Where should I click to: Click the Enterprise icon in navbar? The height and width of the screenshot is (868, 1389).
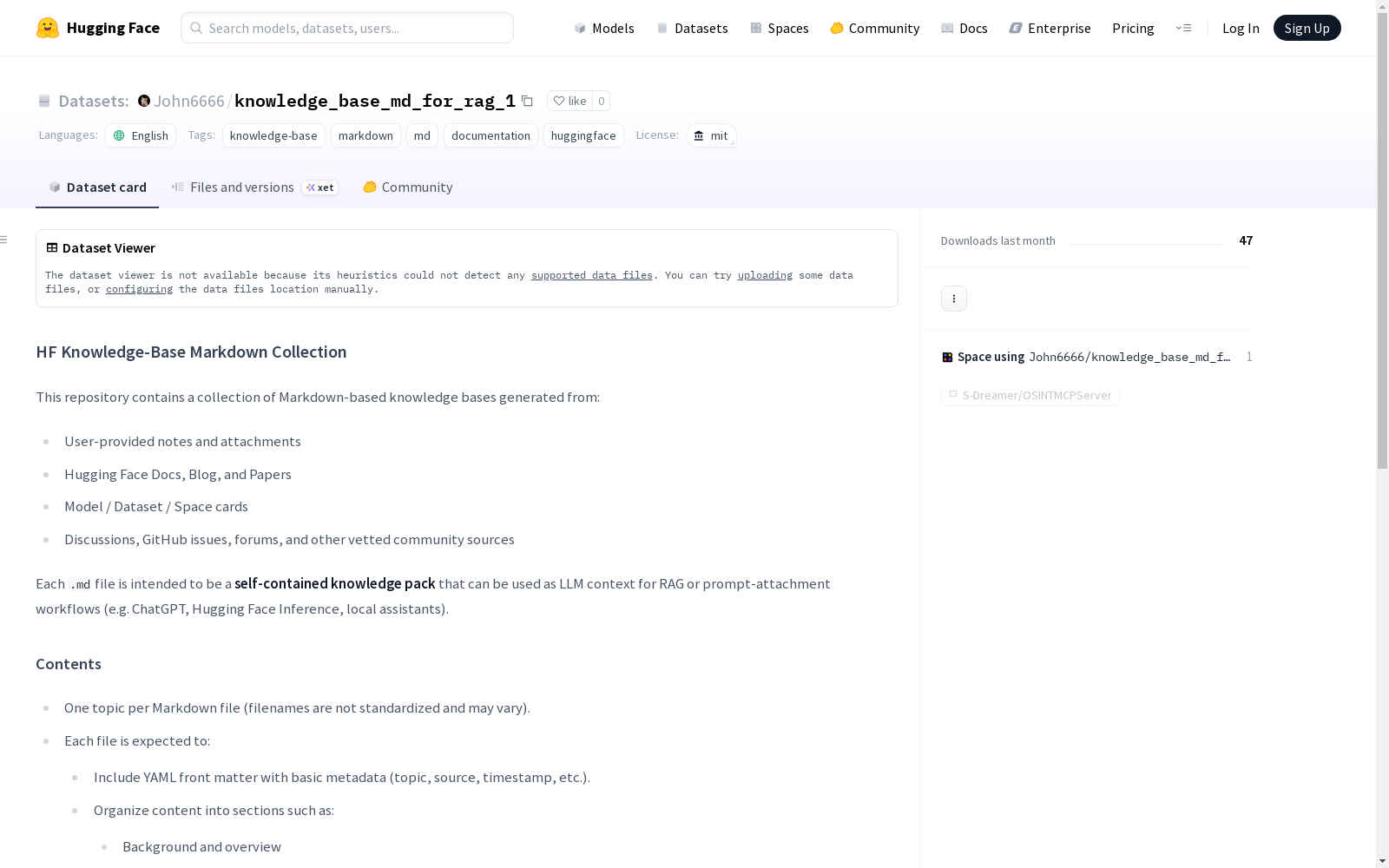tap(1016, 28)
